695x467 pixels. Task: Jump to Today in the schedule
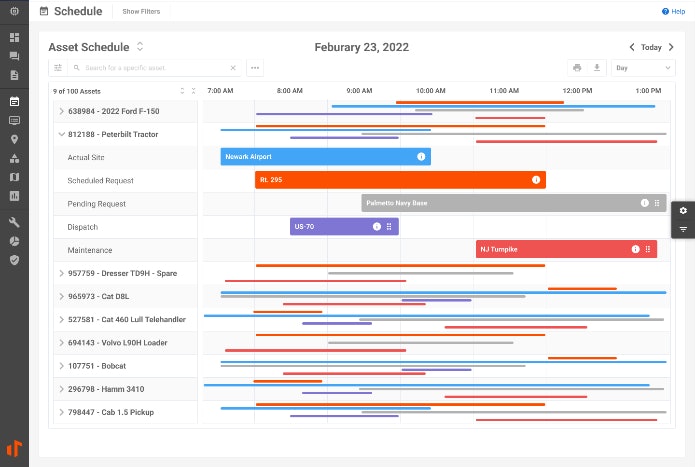point(651,47)
